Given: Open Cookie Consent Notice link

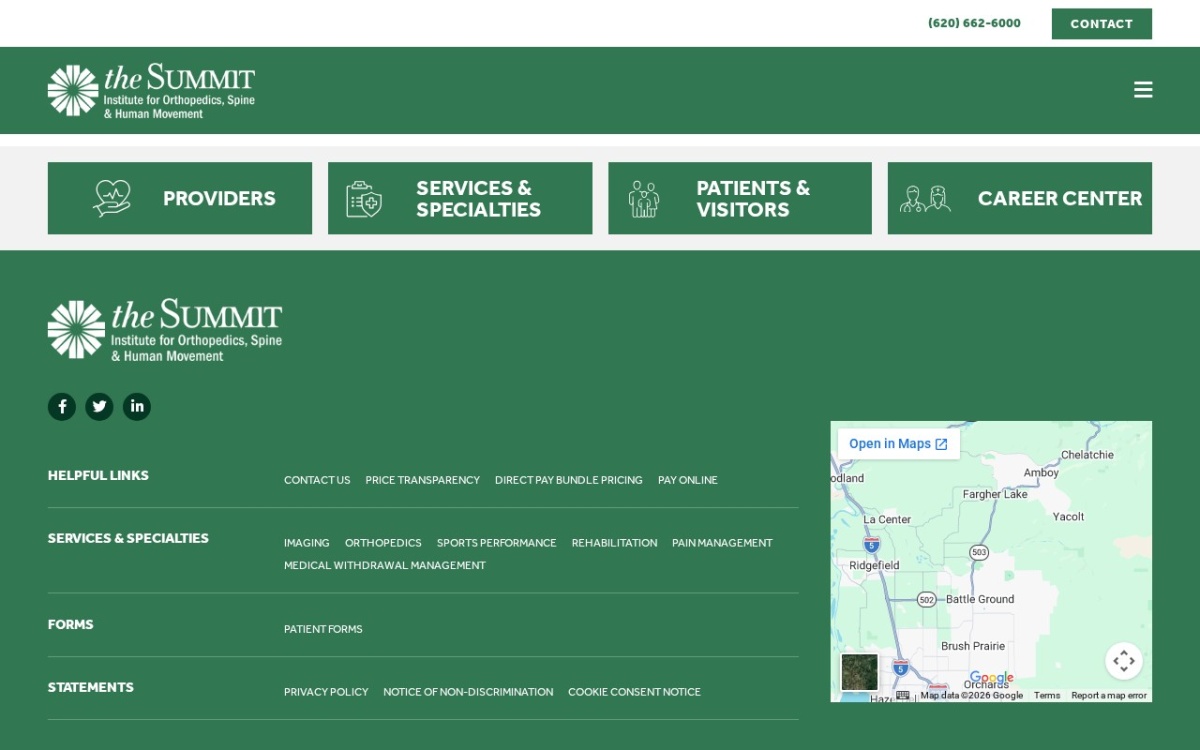Looking at the screenshot, I should tap(635, 692).
